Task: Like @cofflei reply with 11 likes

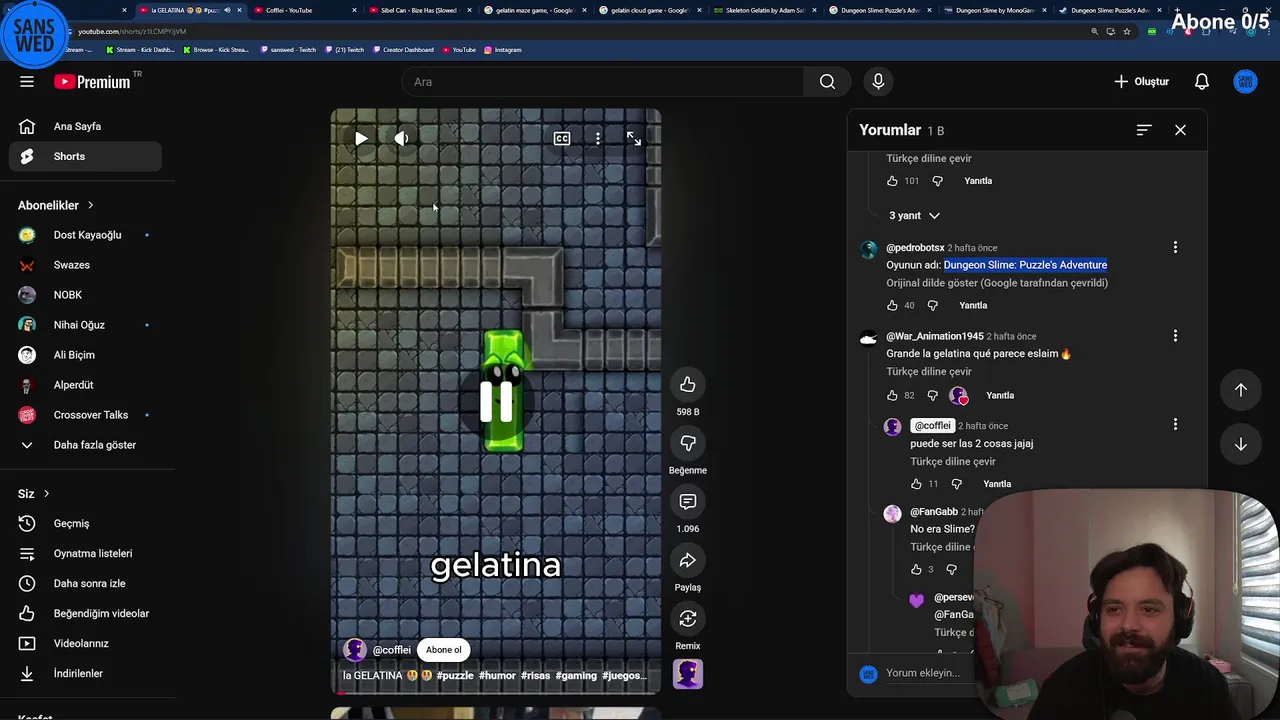Action: click(x=916, y=484)
